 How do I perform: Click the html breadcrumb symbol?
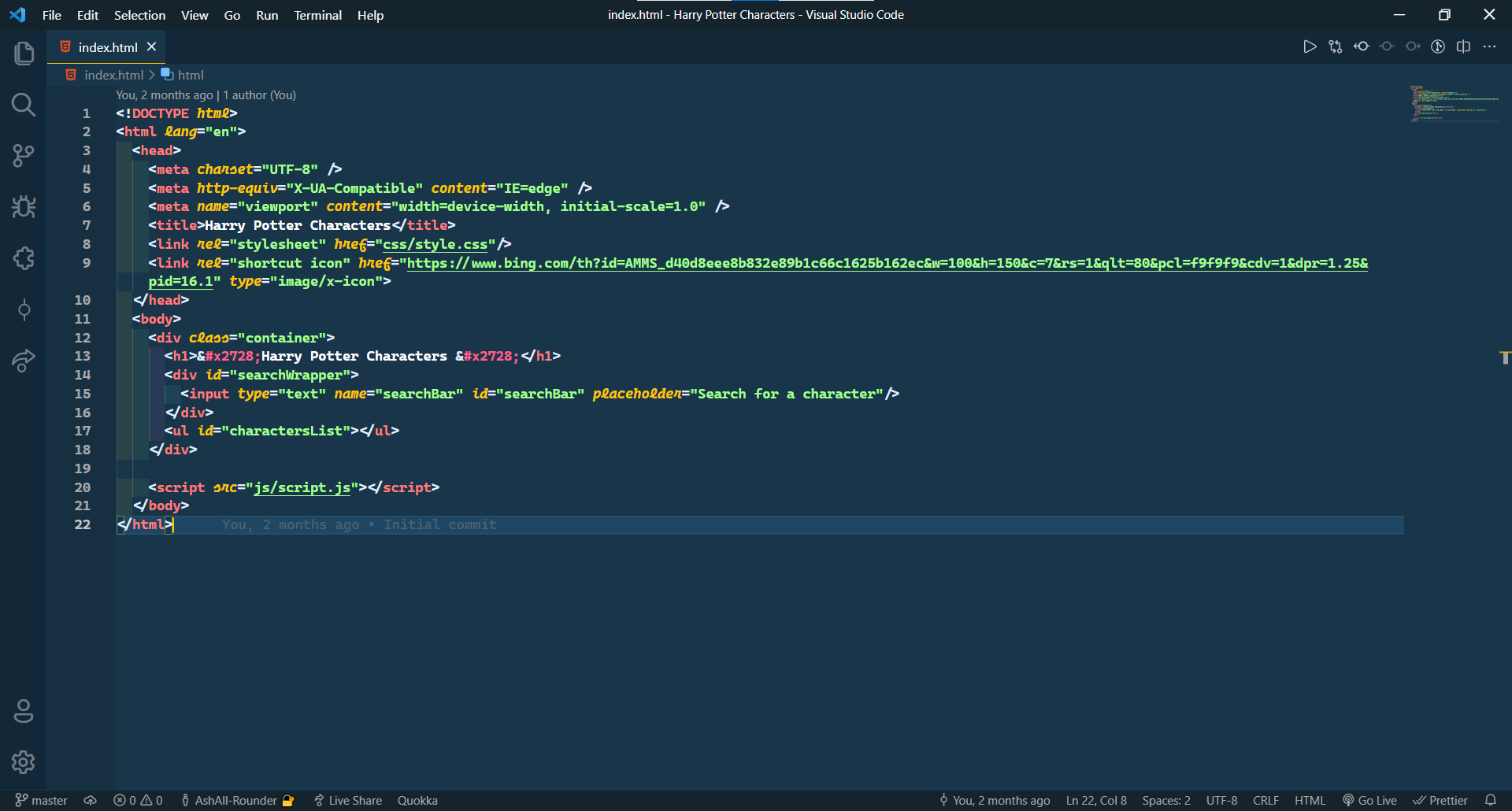(x=191, y=75)
